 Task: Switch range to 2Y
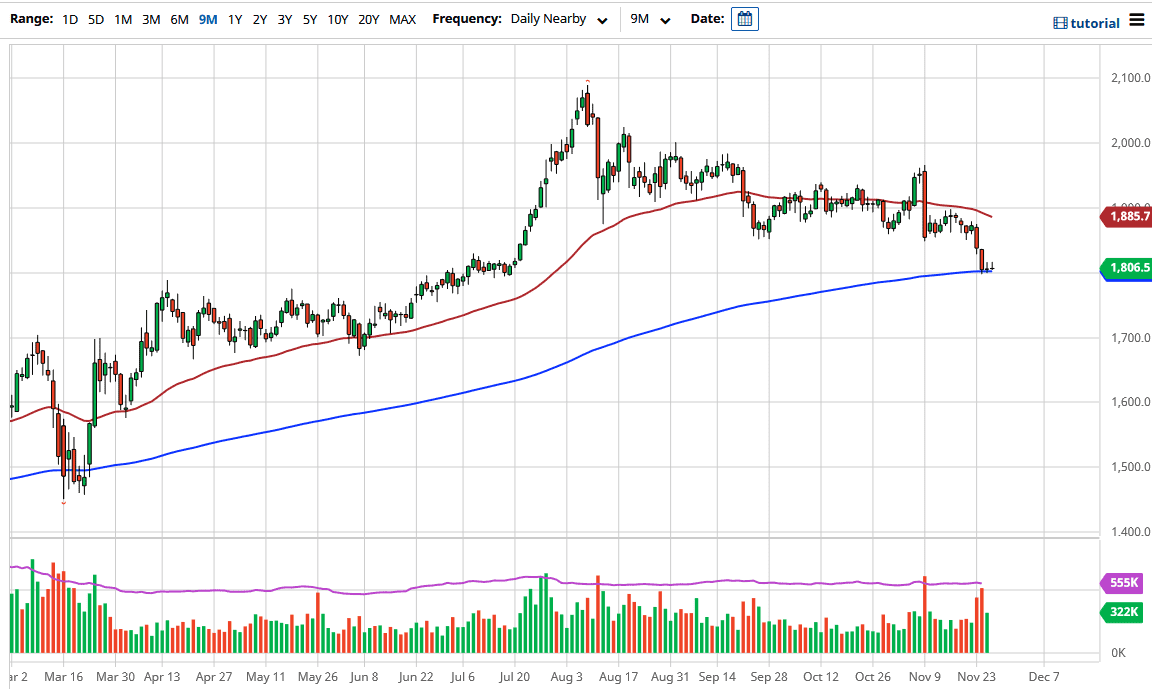coord(260,20)
